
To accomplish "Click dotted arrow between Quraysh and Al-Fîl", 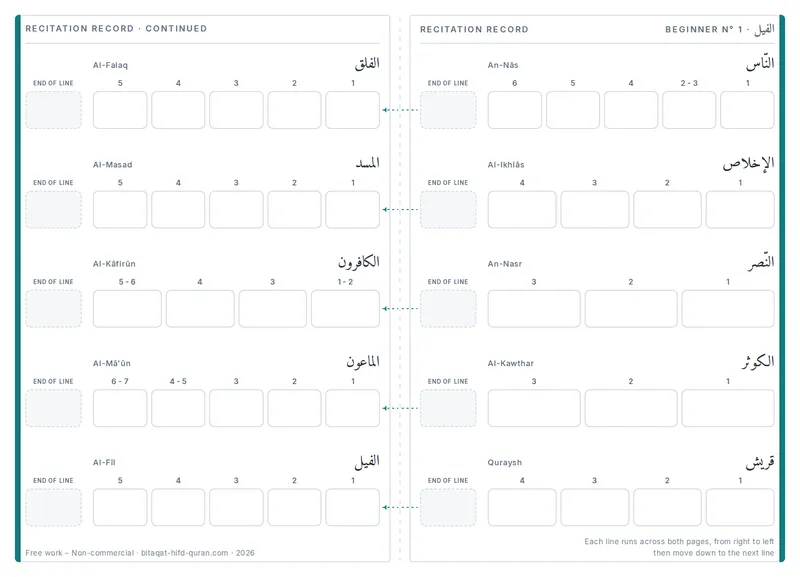I will [401, 507].
